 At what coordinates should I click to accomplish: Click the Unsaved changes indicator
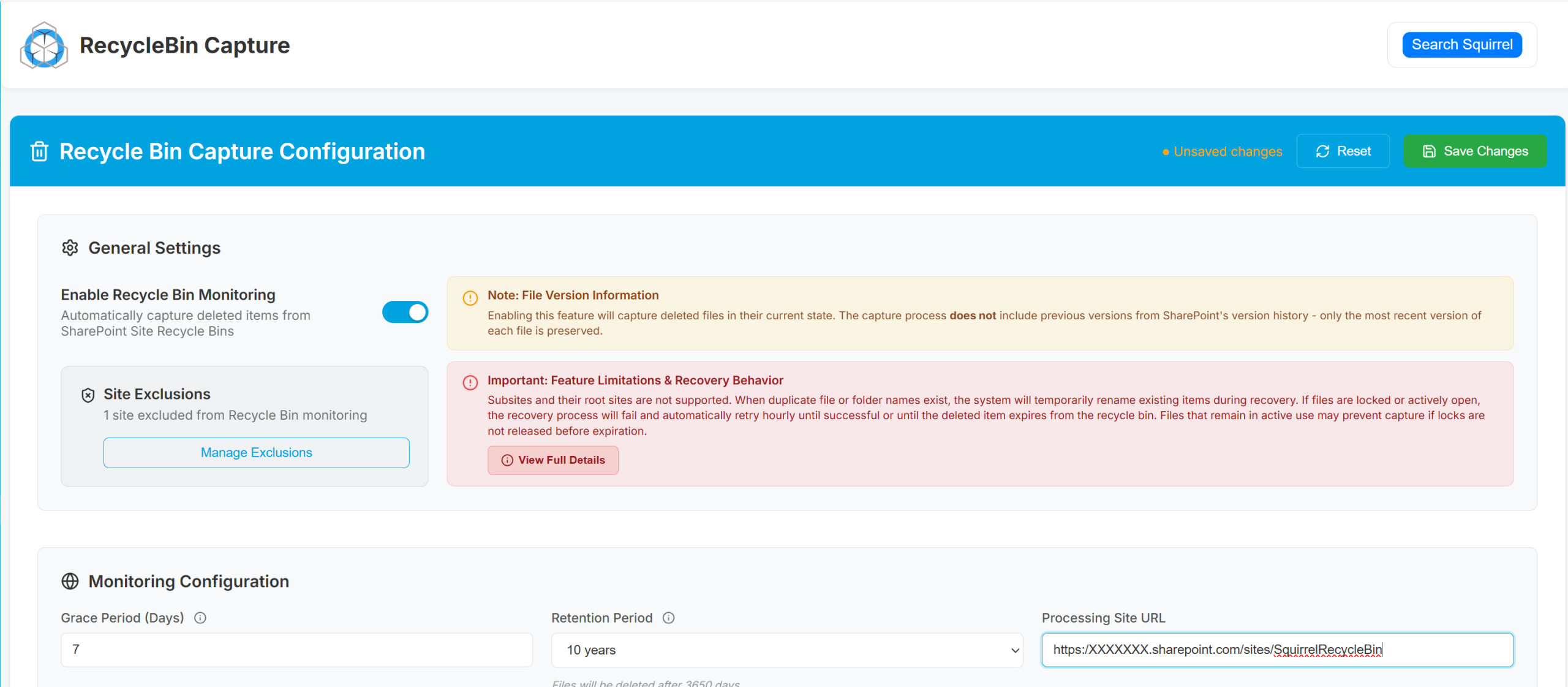point(1223,151)
